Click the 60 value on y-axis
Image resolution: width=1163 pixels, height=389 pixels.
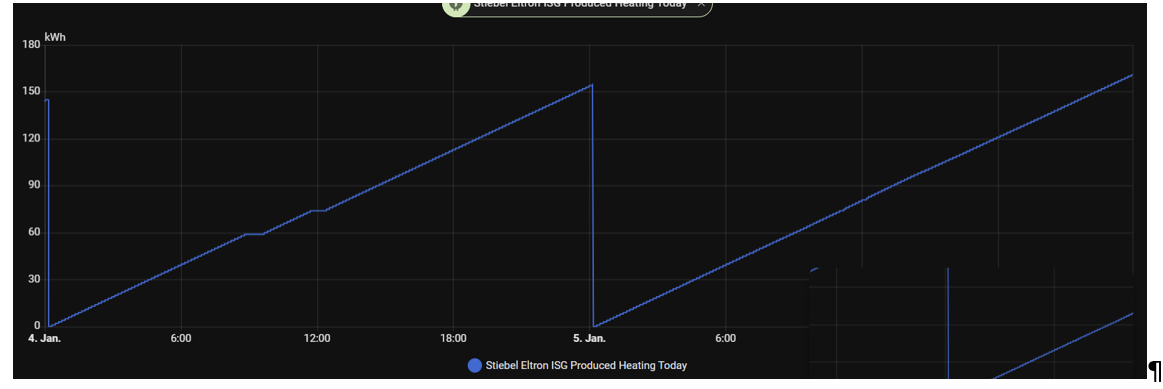coord(34,232)
